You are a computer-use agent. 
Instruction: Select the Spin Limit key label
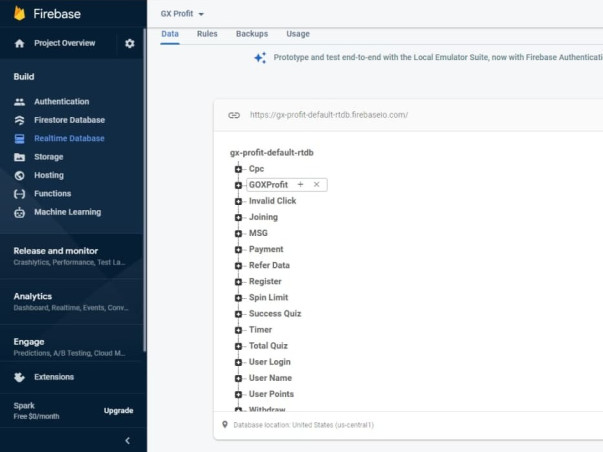click(x=268, y=297)
